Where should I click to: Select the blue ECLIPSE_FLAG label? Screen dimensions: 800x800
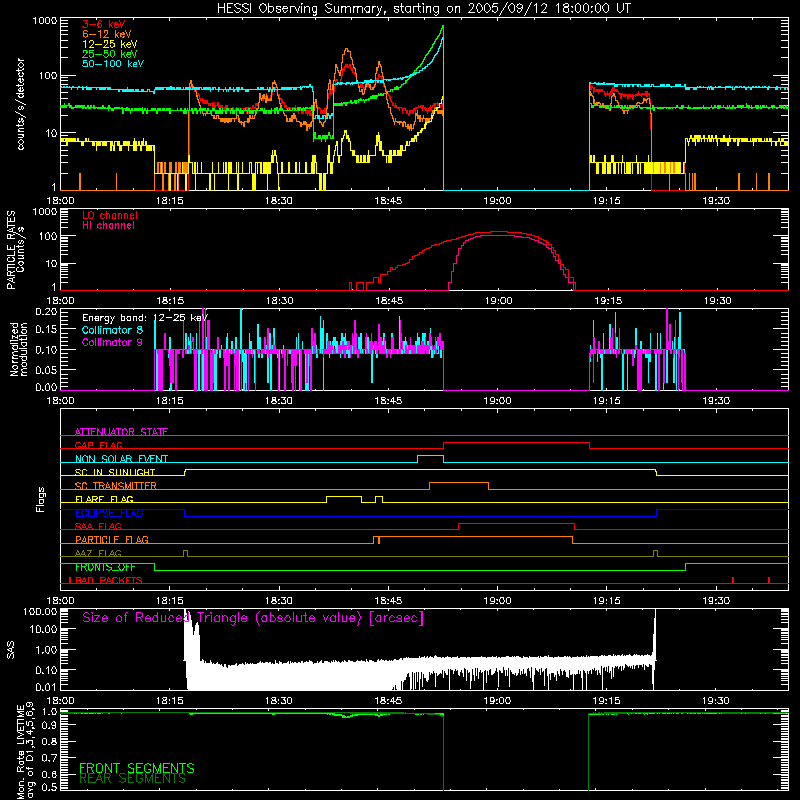[x=109, y=513]
